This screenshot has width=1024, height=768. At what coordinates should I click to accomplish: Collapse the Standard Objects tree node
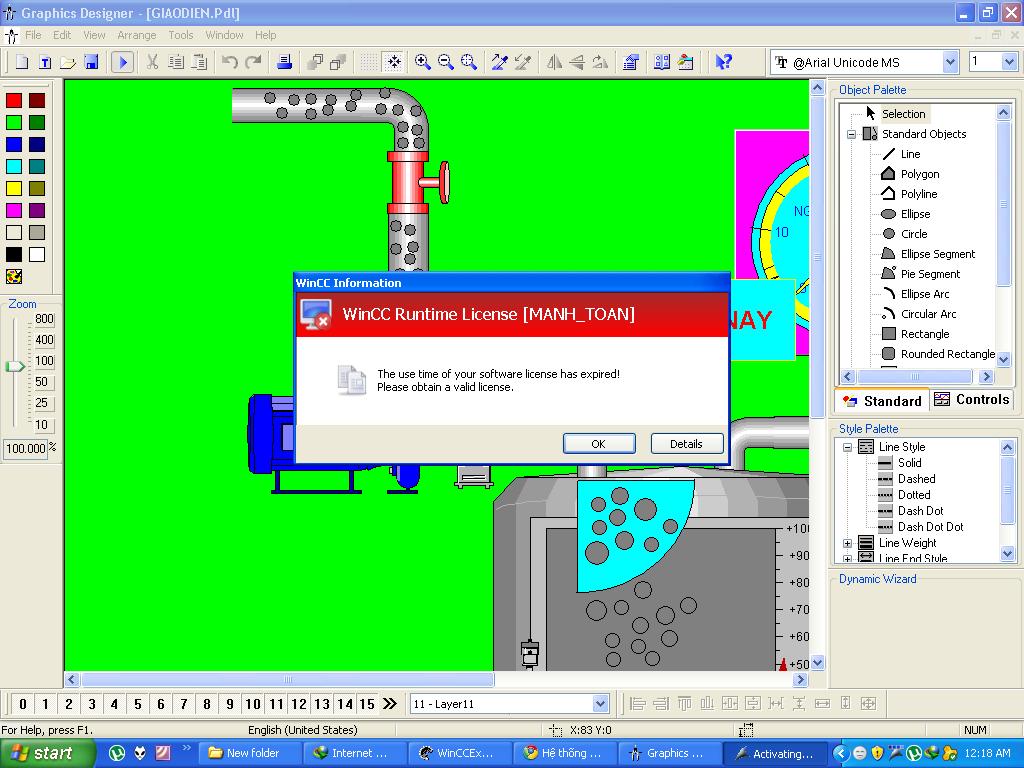(851, 135)
